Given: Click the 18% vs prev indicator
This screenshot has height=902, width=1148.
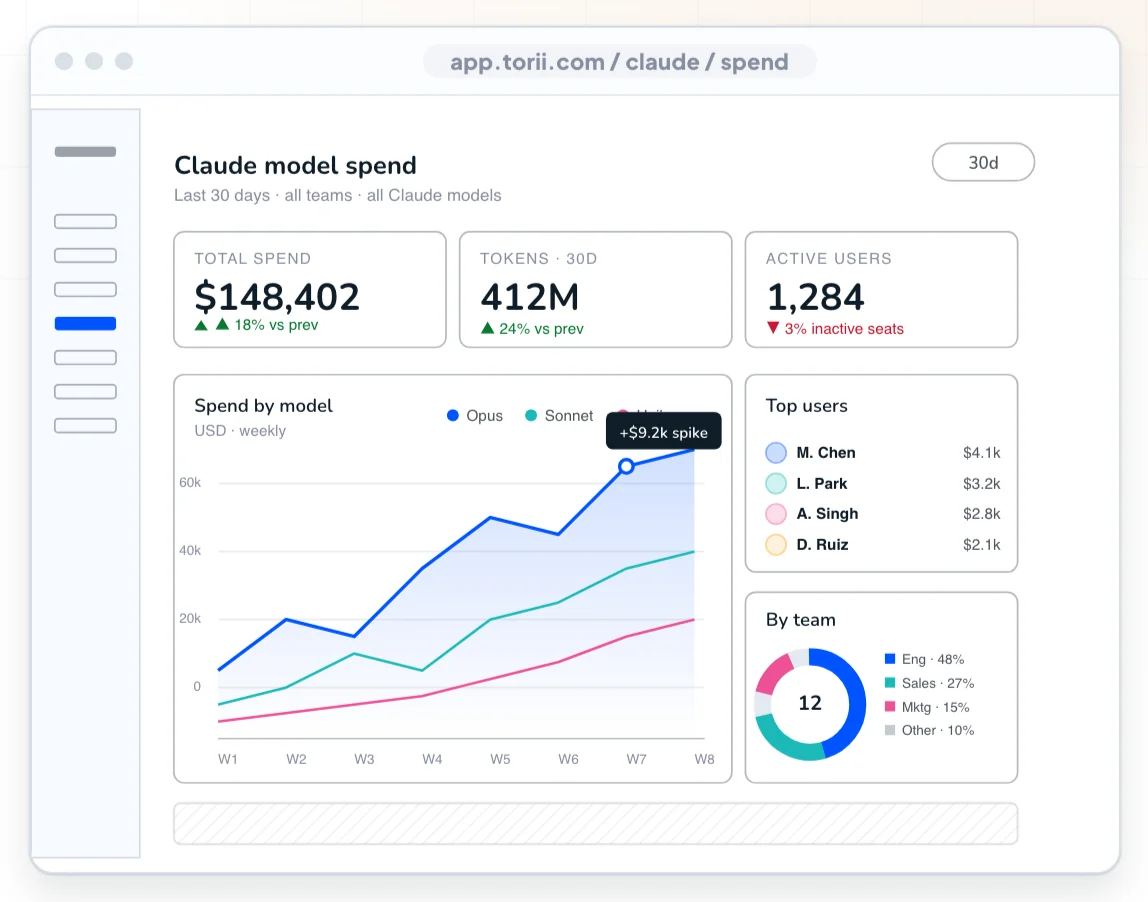Looking at the screenshot, I should click(256, 325).
